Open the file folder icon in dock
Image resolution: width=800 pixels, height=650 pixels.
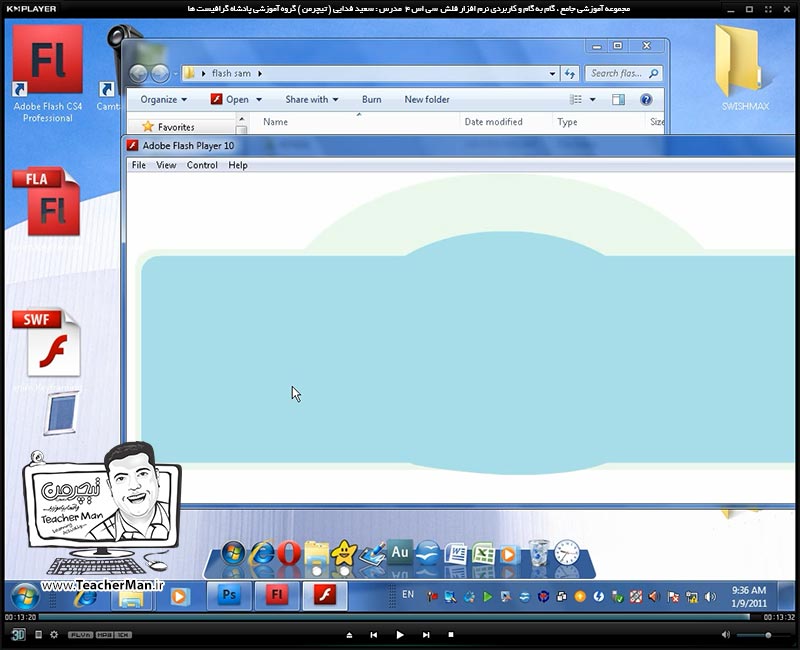pos(317,554)
